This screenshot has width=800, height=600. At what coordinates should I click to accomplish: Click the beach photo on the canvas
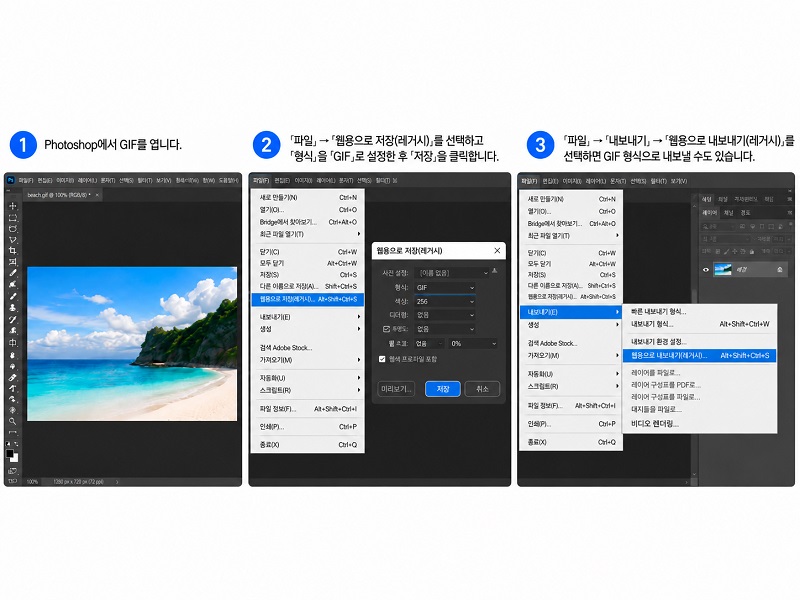[x=132, y=343]
